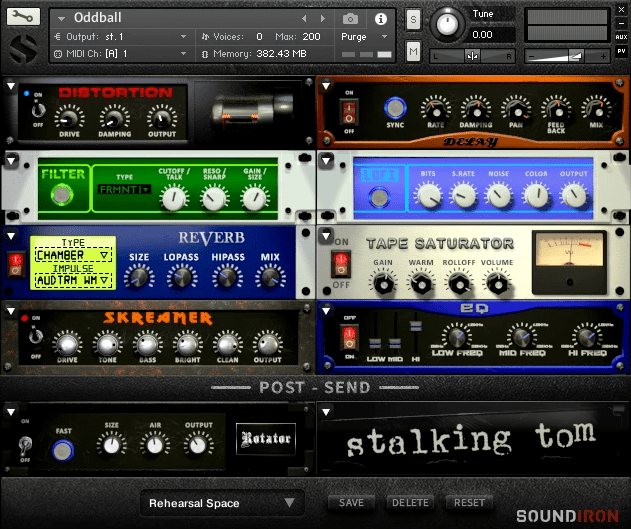Open the MIDI Ch dropdown
Image resolution: width=631 pixels, height=529 pixels.
coord(121,54)
